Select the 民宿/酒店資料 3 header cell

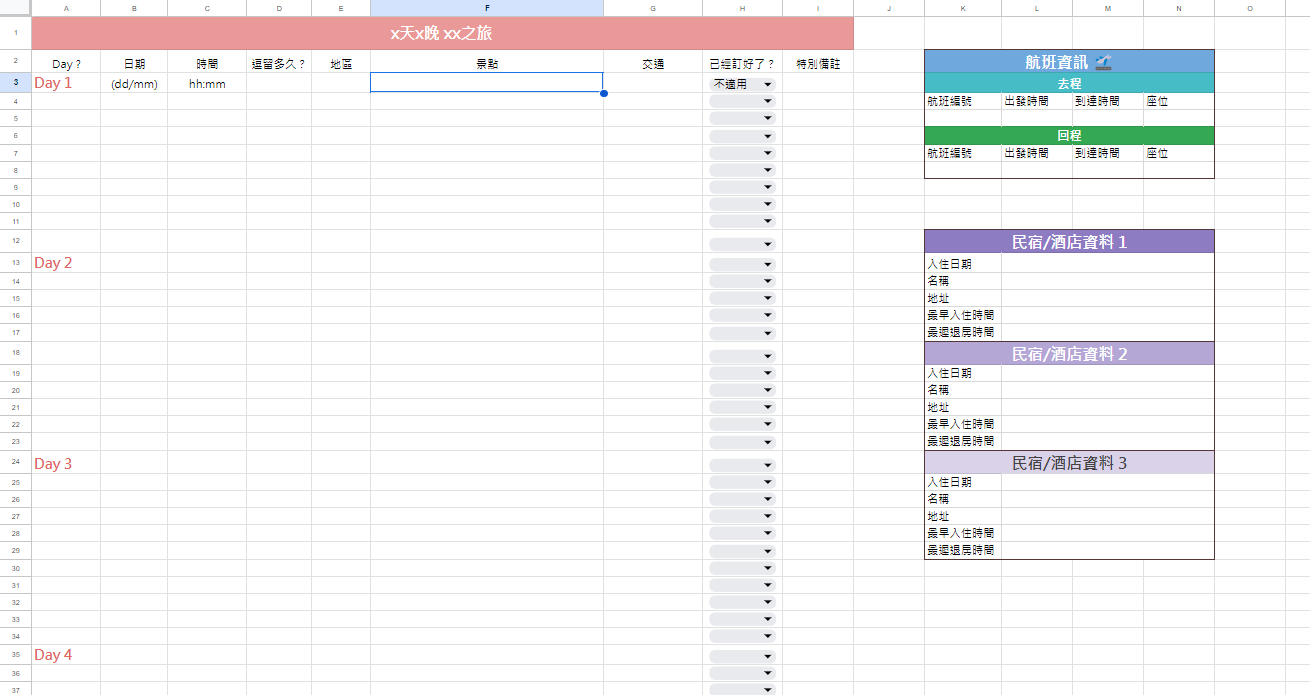(1069, 463)
